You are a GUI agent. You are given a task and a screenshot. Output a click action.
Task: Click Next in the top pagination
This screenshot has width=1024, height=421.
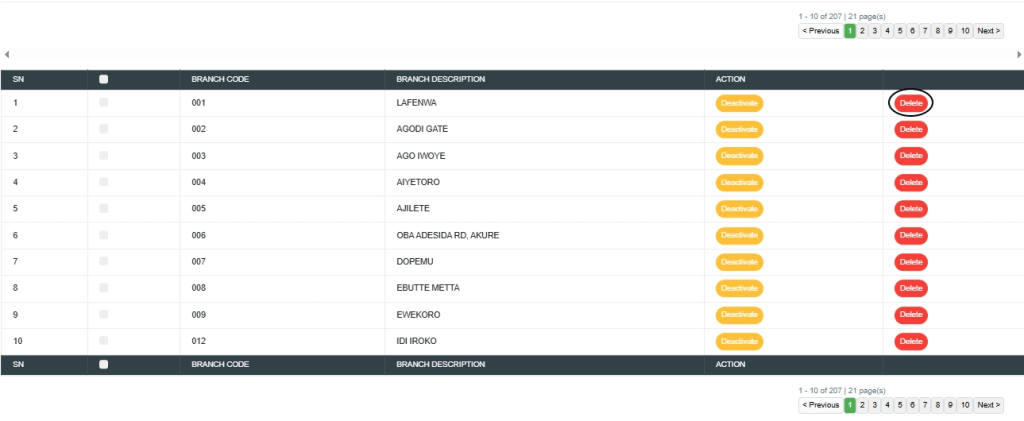[988, 31]
